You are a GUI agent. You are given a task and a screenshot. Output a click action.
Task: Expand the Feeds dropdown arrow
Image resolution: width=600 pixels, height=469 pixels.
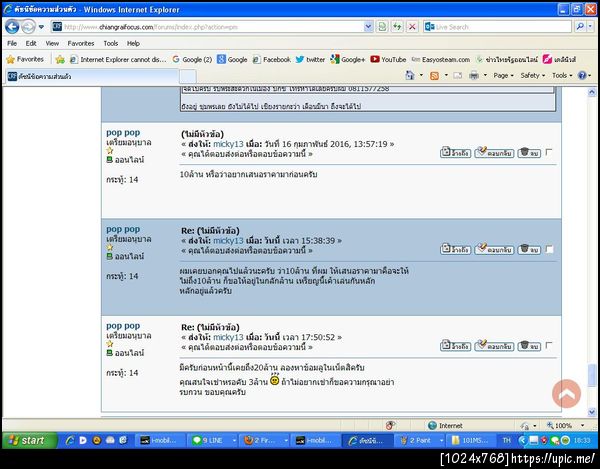click(446, 75)
